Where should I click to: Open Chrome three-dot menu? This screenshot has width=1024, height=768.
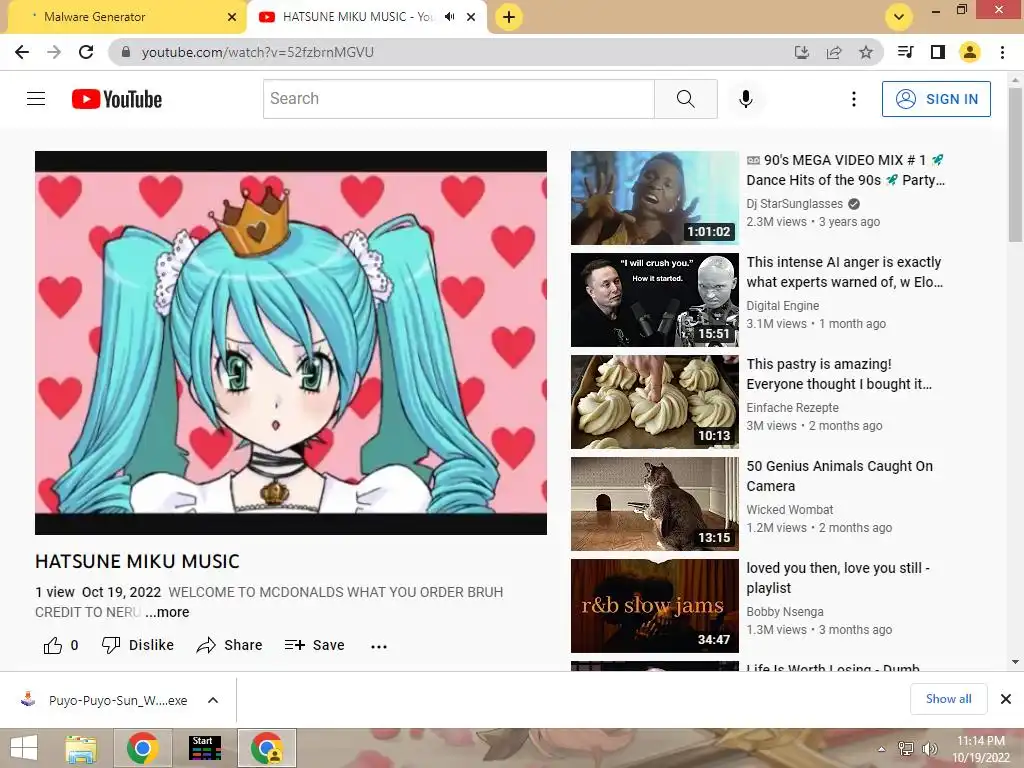click(1002, 52)
